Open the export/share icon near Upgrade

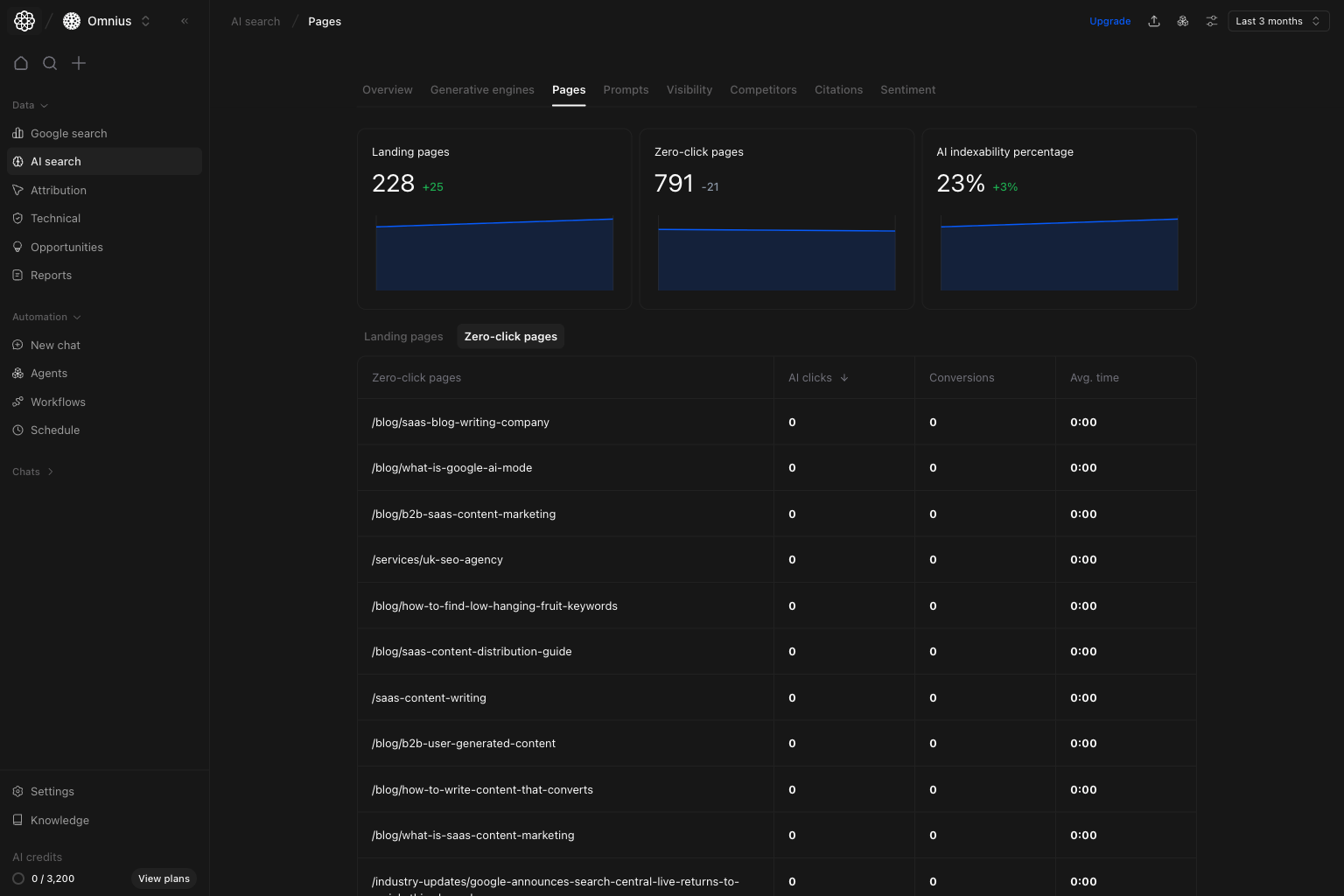[1154, 20]
